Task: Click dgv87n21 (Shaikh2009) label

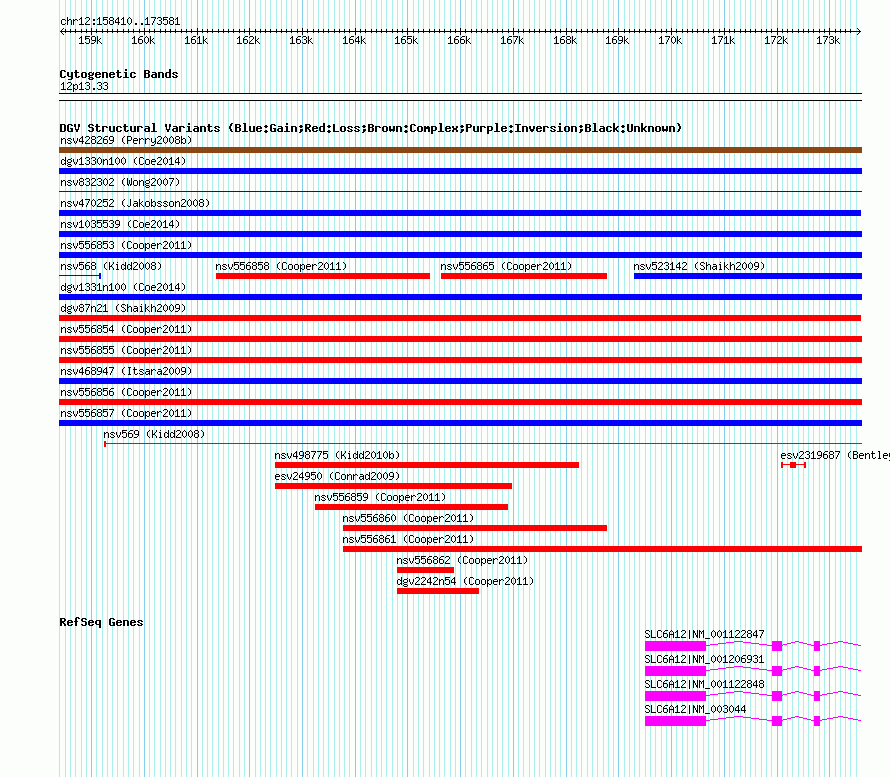Action: (123, 308)
